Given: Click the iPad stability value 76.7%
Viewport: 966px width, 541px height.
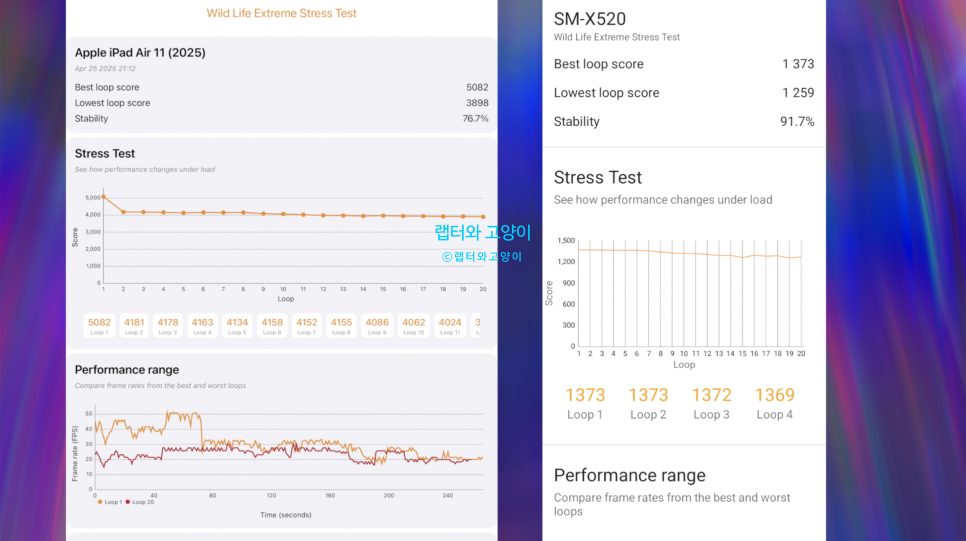Looking at the screenshot, I should point(475,118).
